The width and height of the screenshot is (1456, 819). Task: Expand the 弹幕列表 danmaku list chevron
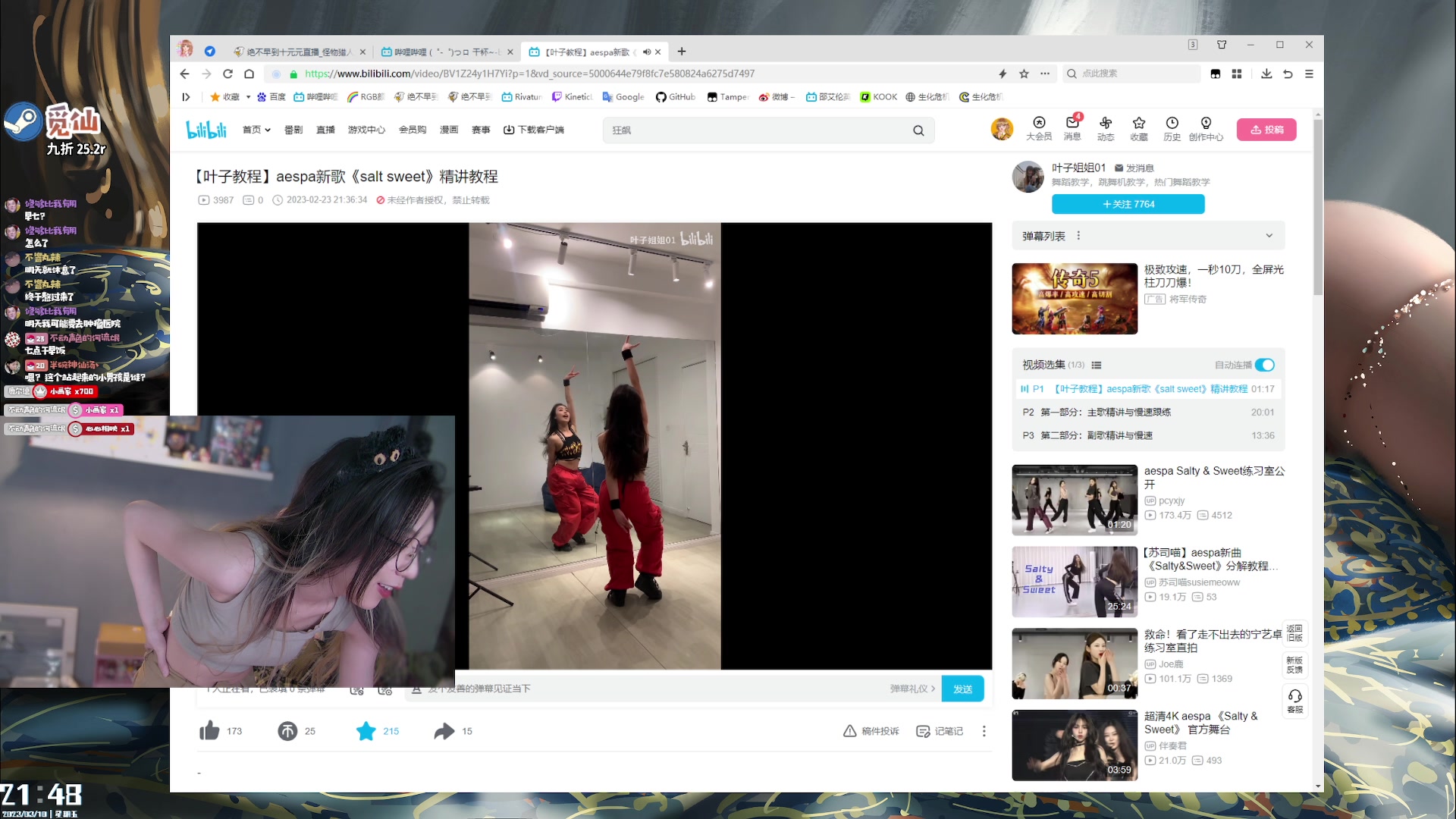[x=1269, y=236]
